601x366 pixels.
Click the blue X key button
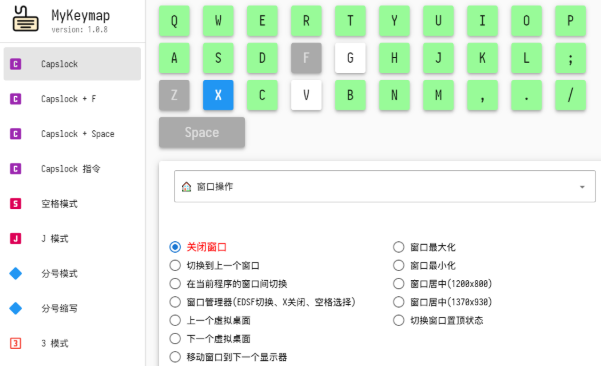(218, 95)
